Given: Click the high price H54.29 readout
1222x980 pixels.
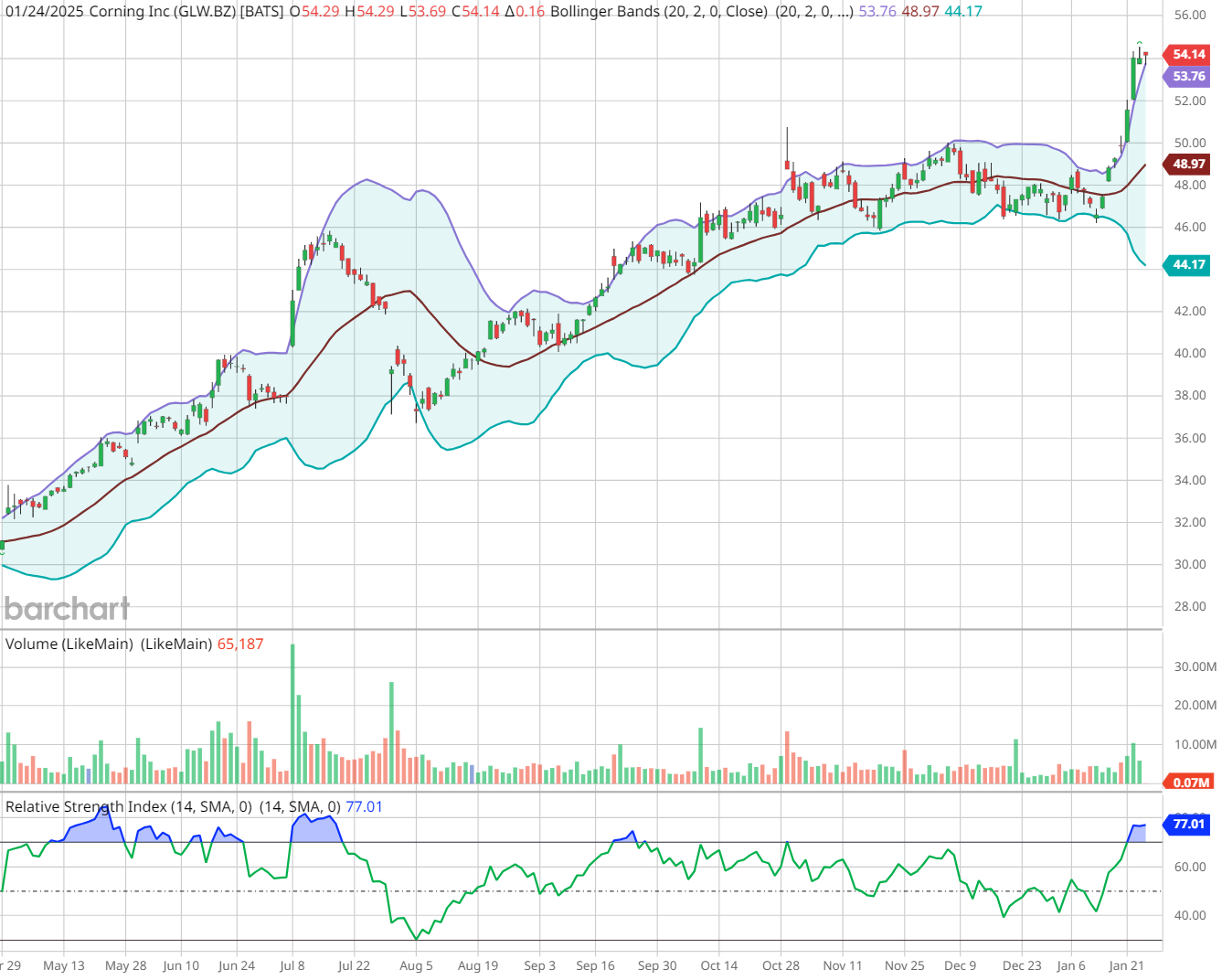Looking at the screenshot, I should click(x=369, y=12).
